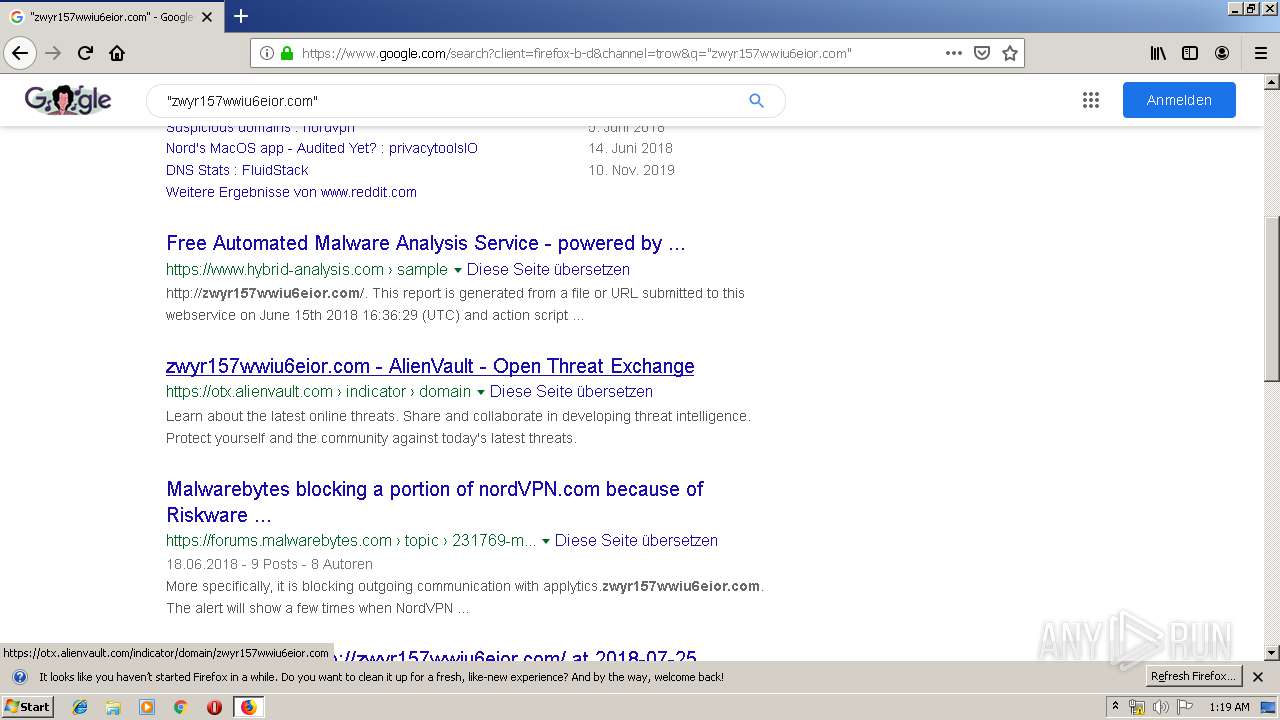Viewport: 1280px width, 720px height.
Task: Open 'DNS Stats : FluidStack' link
Action: [237, 170]
